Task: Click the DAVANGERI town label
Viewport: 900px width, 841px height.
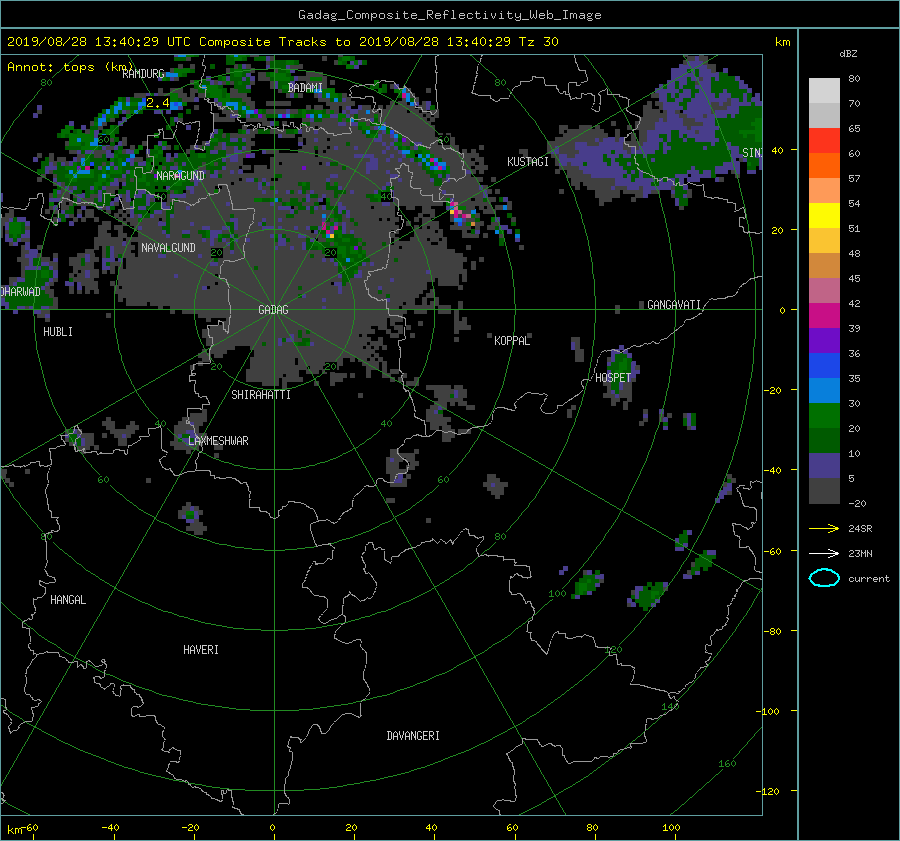Action: (x=413, y=736)
